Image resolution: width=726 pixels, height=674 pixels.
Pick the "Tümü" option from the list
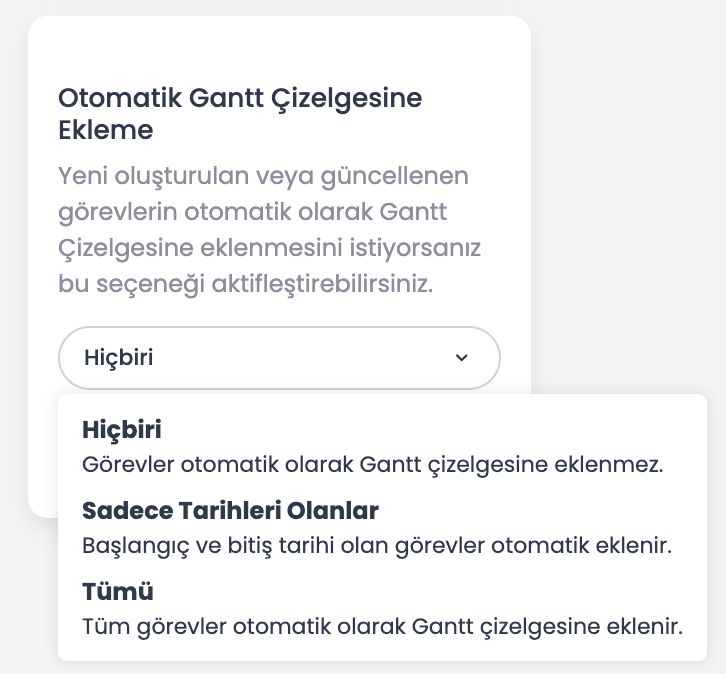click(x=118, y=591)
